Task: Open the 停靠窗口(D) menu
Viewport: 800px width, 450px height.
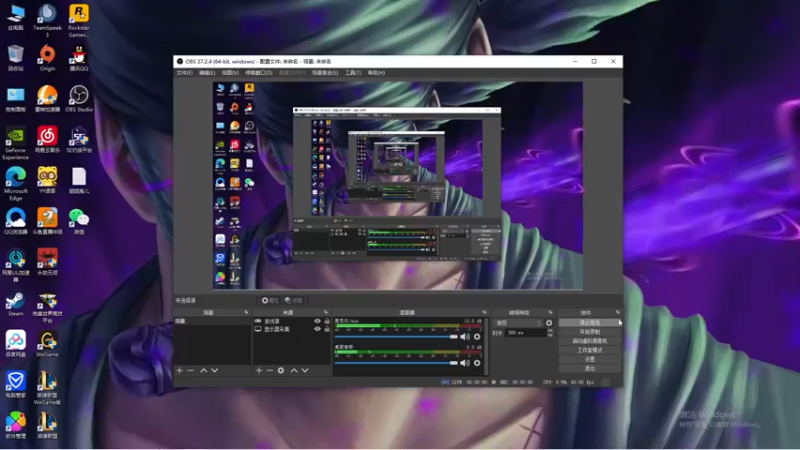Action: click(259, 73)
